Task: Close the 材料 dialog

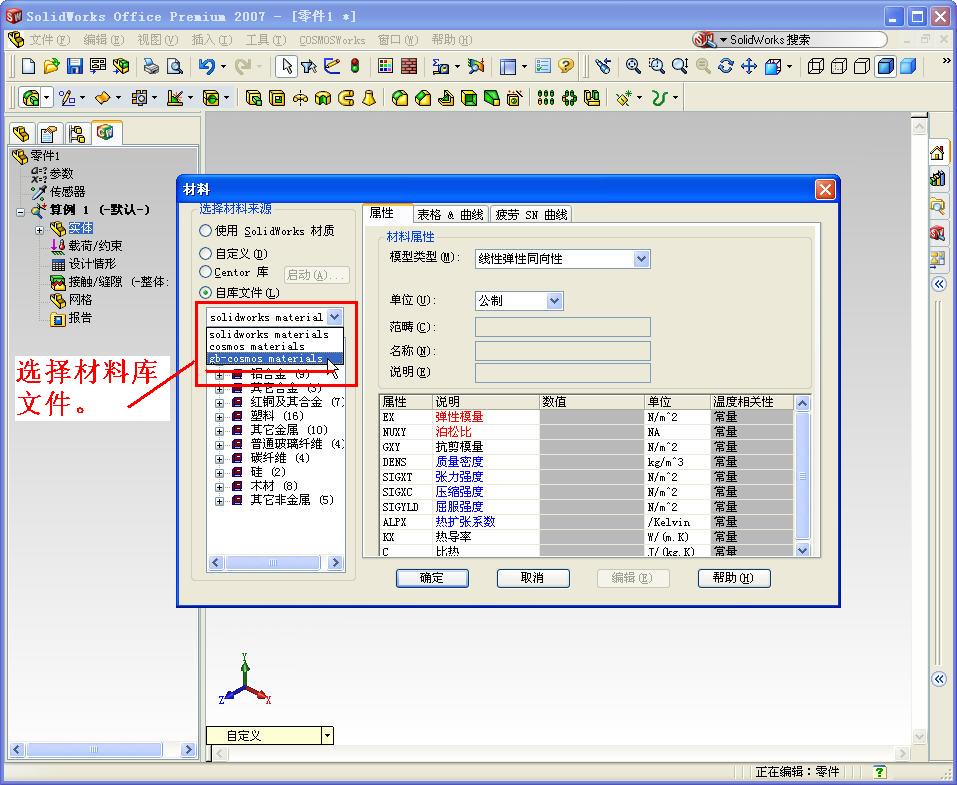Action: (x=825, y=190)
